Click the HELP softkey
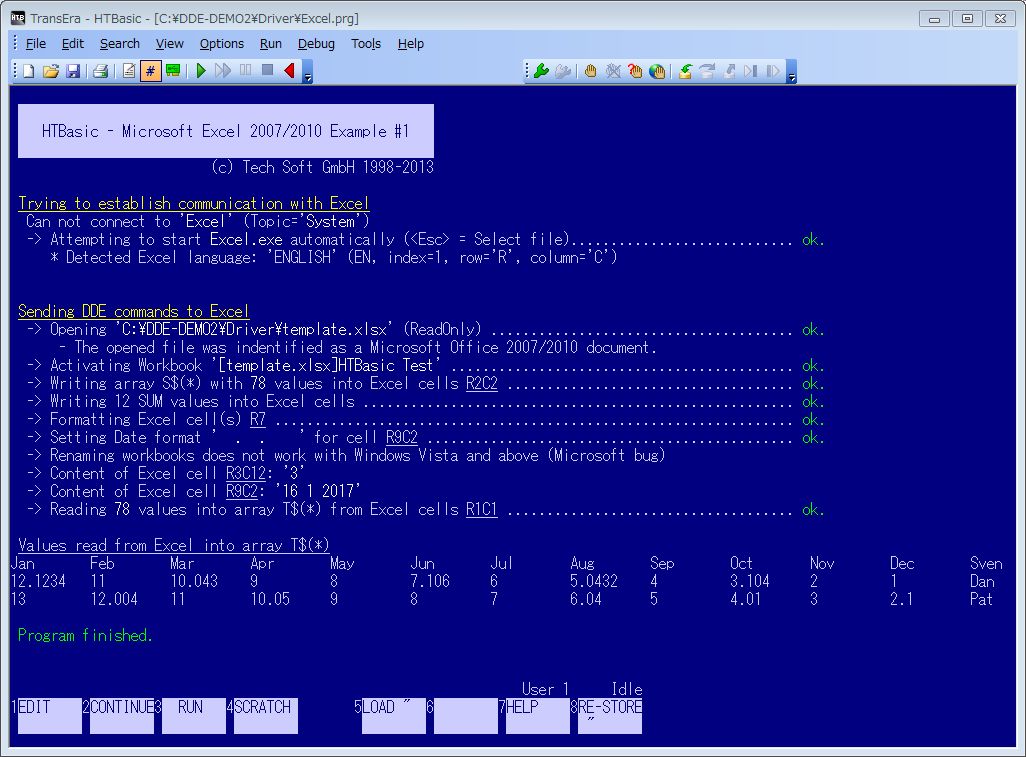 pos(537,715)
